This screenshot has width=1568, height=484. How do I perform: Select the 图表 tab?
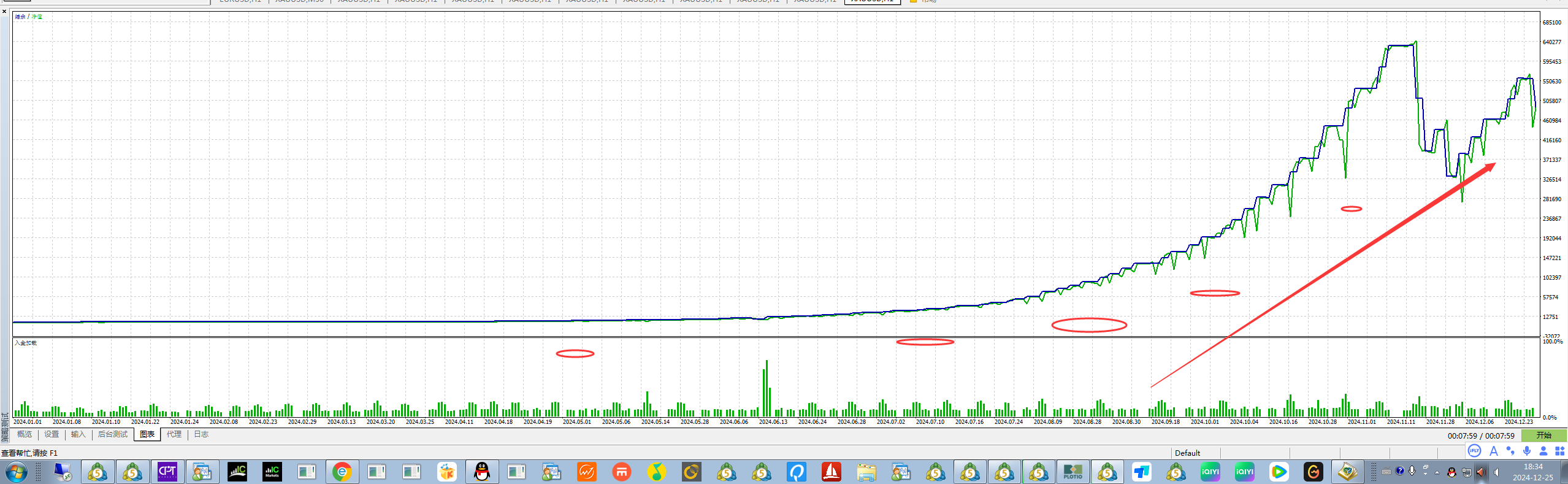click(147, 434)
